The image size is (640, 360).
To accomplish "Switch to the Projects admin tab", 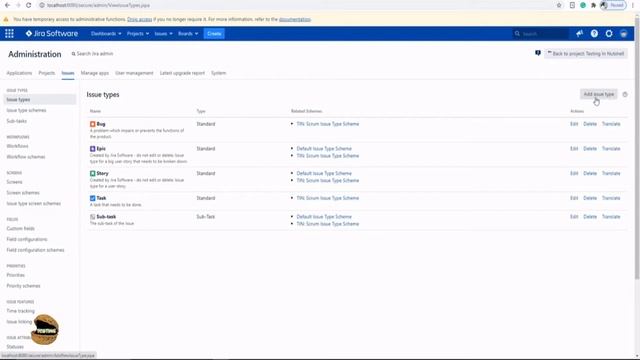I will [47, 73].
